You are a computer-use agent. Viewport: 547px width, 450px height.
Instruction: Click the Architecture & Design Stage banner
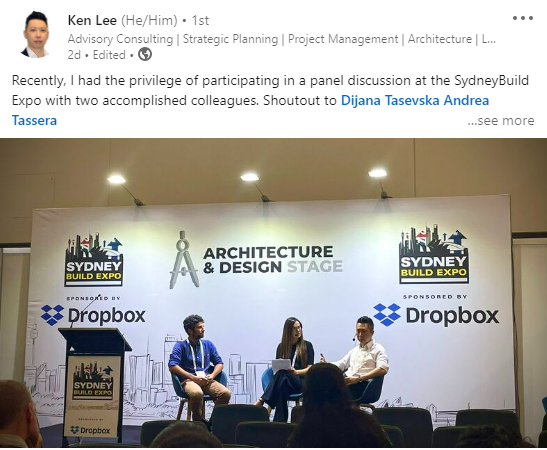(272, 260)
